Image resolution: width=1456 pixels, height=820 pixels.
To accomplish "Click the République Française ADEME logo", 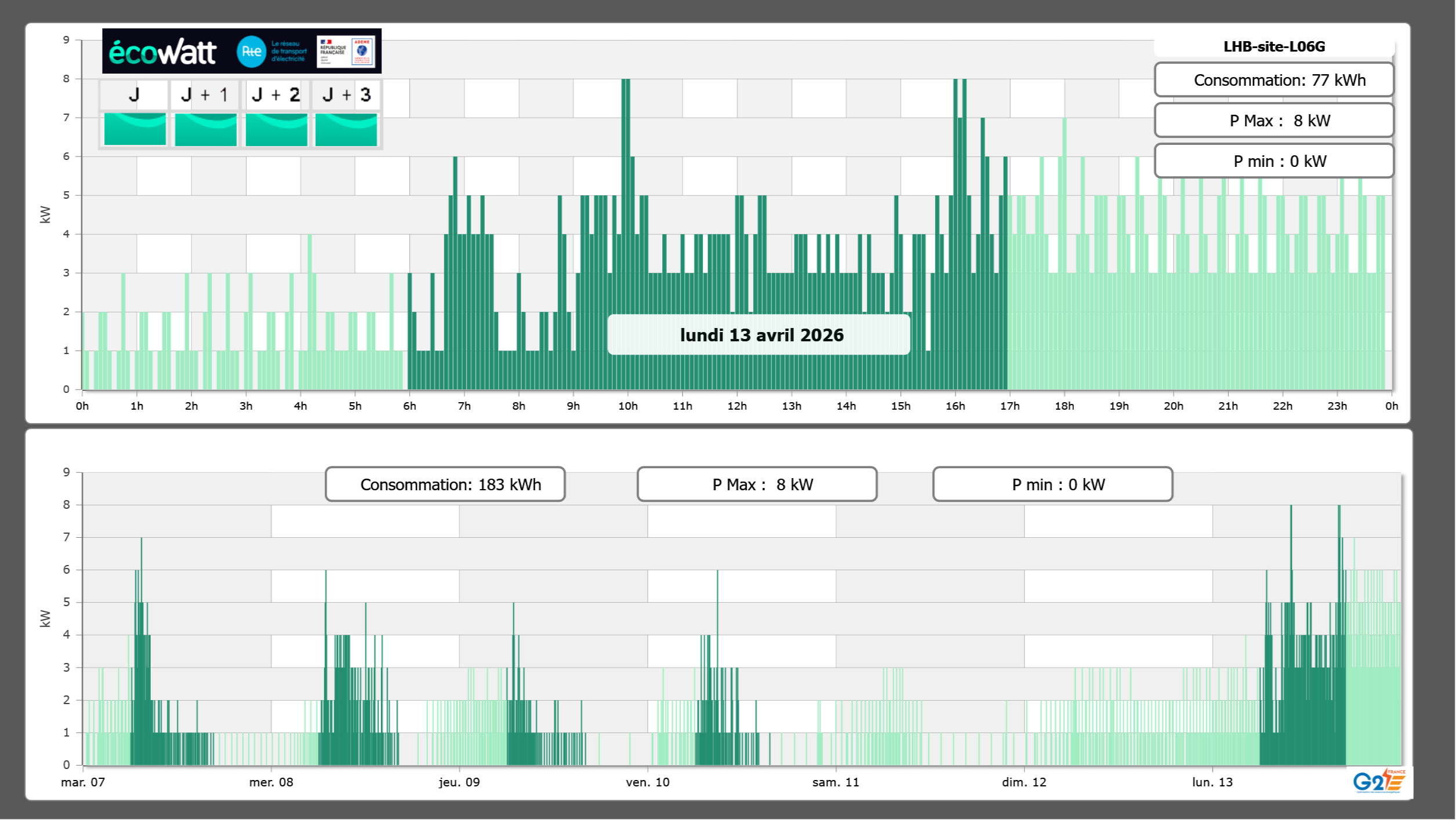I will tap(346, 52).
